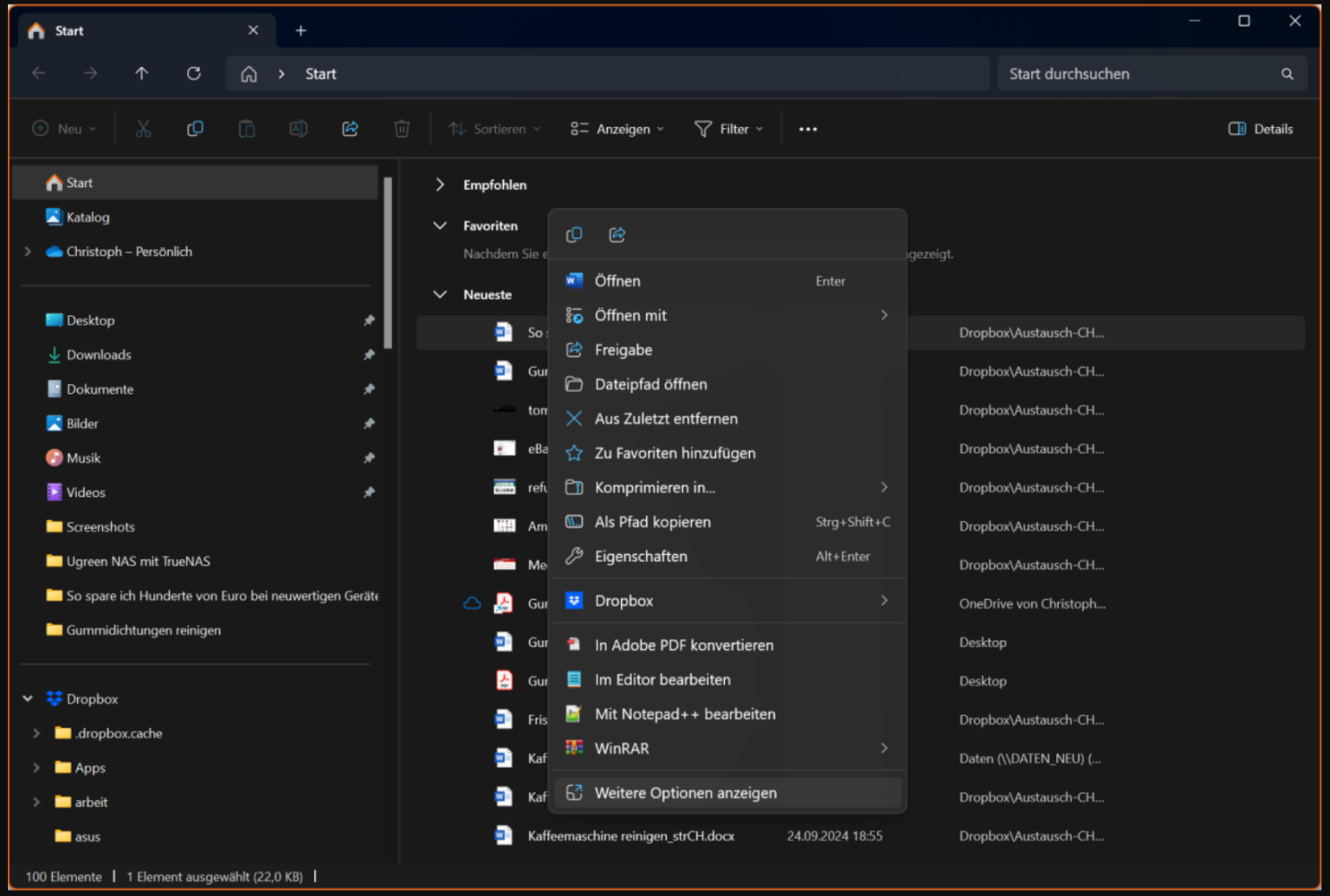Unpin Videos using its pin icon

pos(369,492)
